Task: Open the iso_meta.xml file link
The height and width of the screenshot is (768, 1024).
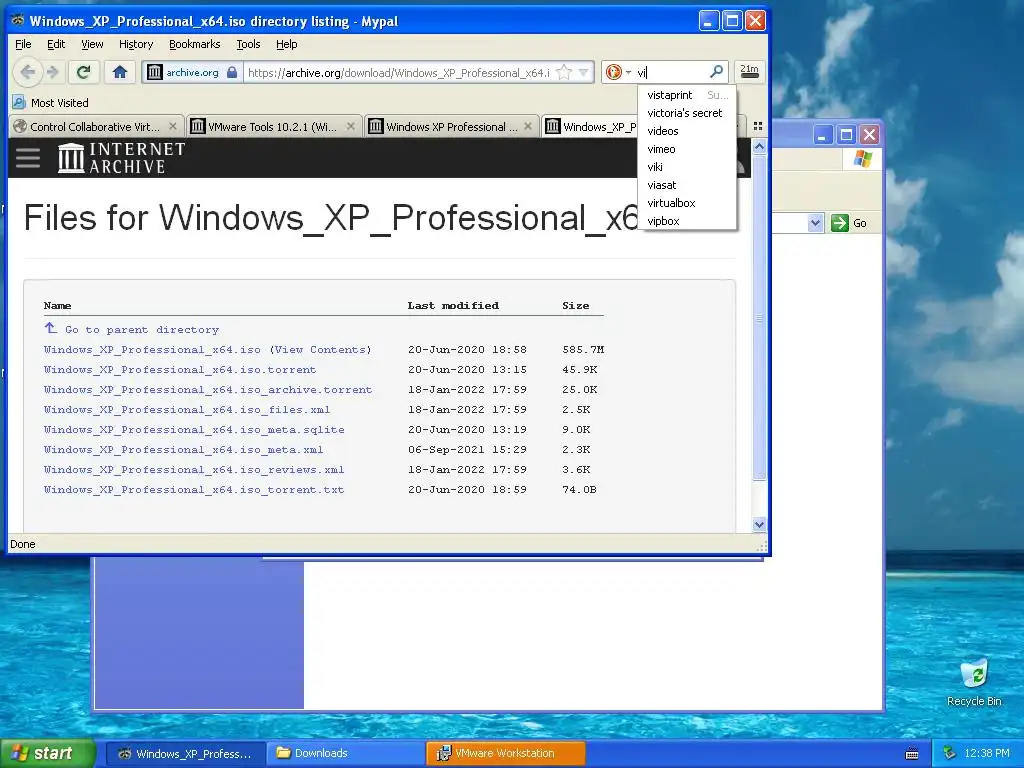Action: [x=184, y=449]
